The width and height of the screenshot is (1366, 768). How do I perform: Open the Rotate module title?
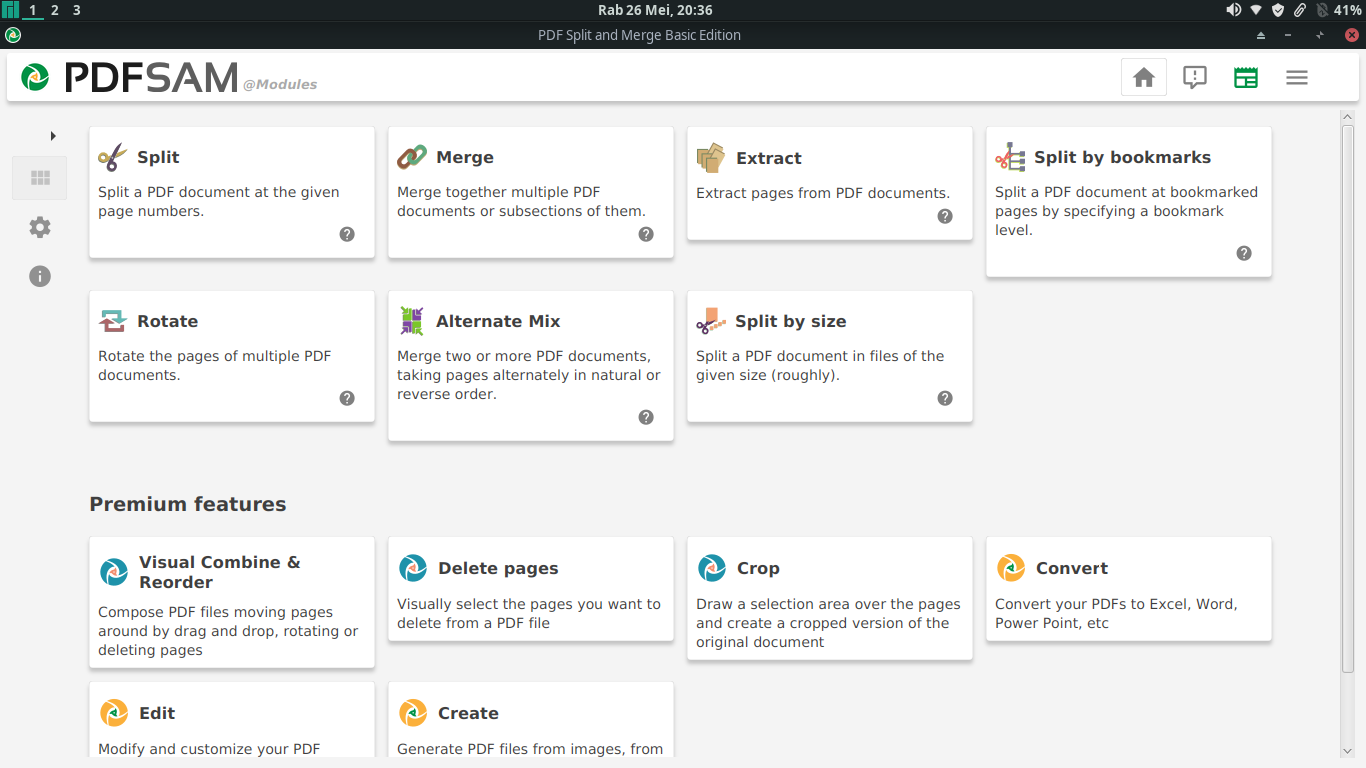point(167,321)
